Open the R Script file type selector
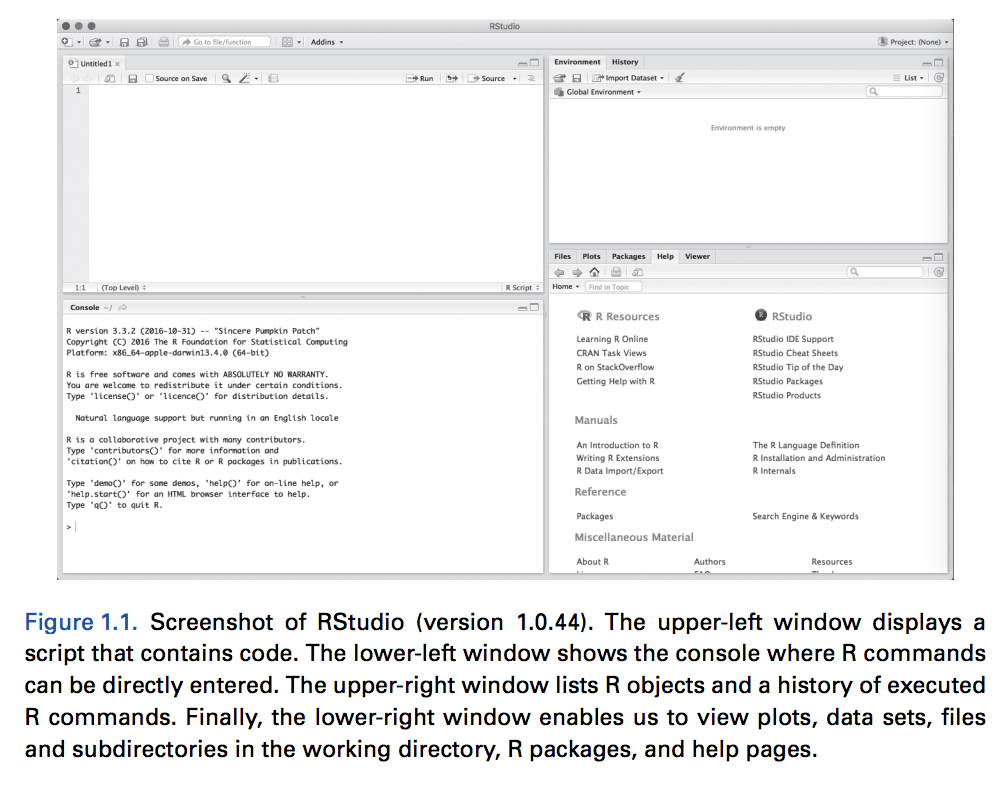The width and height of the screenshot is (1006, 794). click(x=523, y=288)
